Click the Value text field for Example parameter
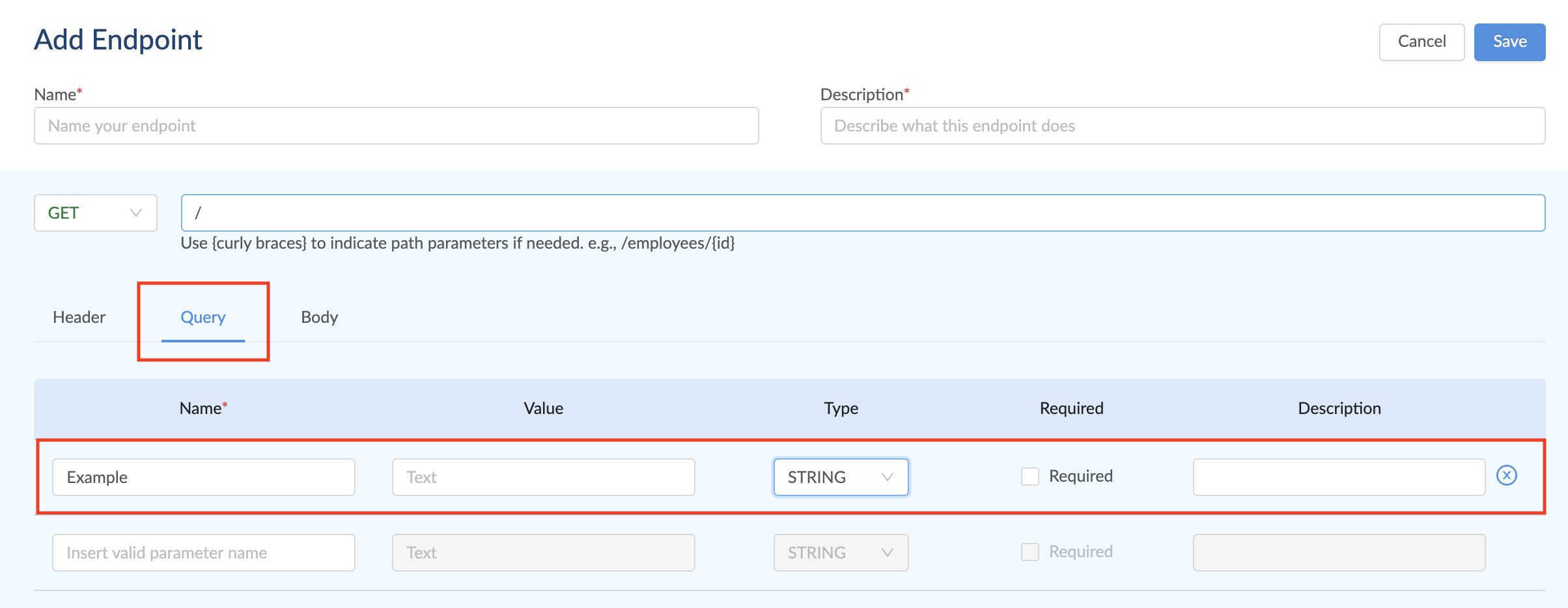1568x608 pixels. (x=542, y=477)
